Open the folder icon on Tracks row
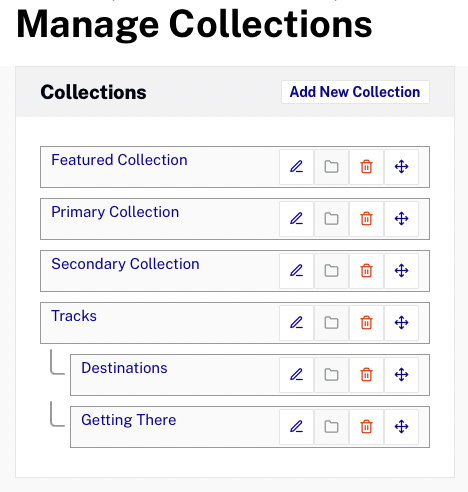Viewport: 468px width, 492px height. (331, 323)
